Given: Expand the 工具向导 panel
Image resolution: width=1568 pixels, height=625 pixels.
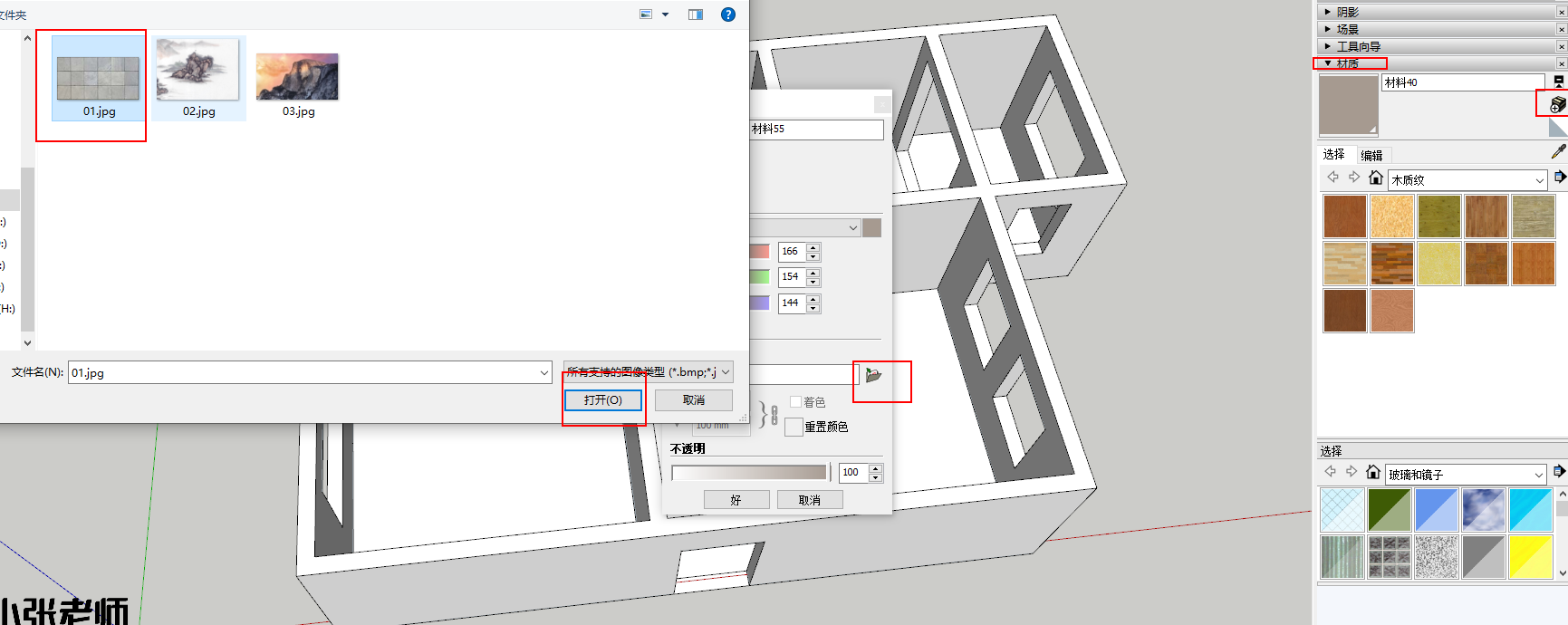Looking at the screenshot, I should 1328,46.
